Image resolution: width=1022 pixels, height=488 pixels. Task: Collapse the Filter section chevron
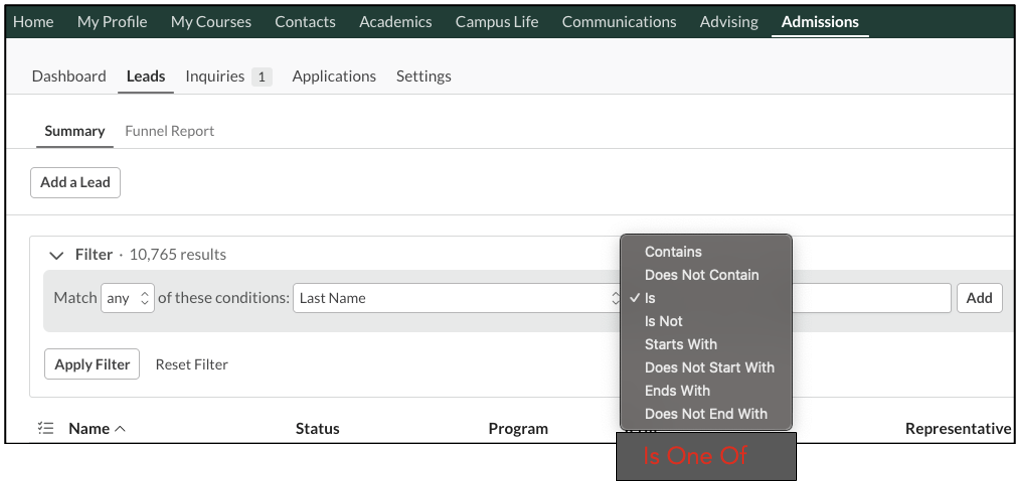tap(57, 255)
